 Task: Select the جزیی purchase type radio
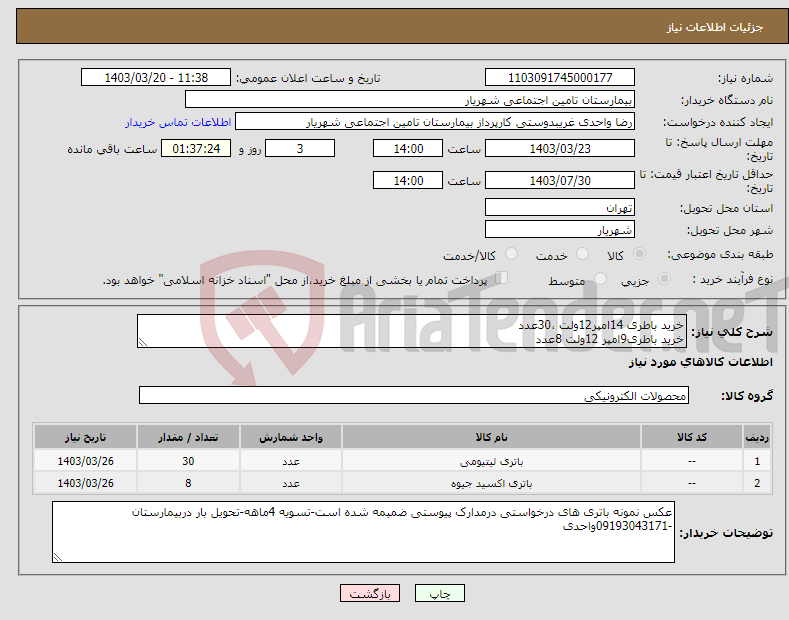coord(664,278)
